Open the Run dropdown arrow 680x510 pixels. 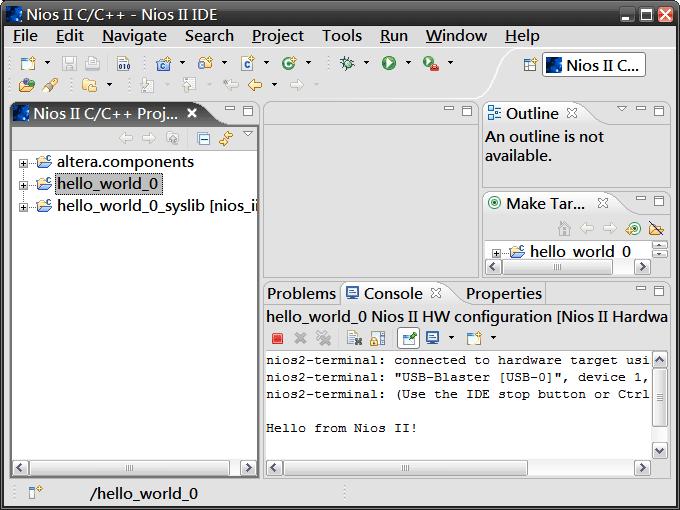408,63
